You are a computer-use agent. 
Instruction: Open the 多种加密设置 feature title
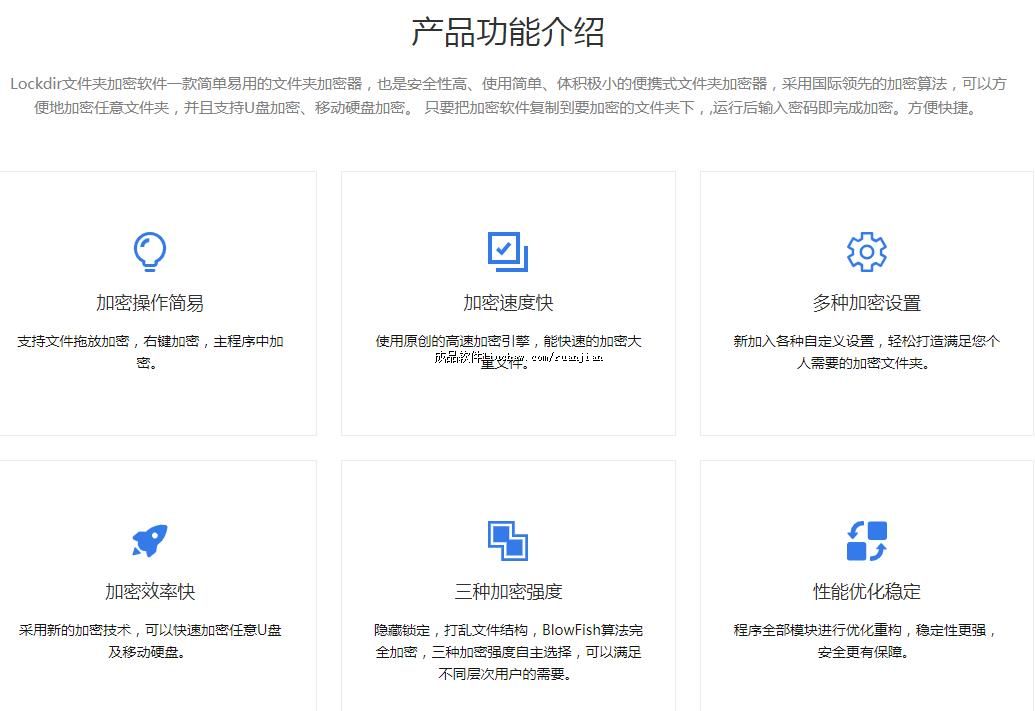(866, 303)
